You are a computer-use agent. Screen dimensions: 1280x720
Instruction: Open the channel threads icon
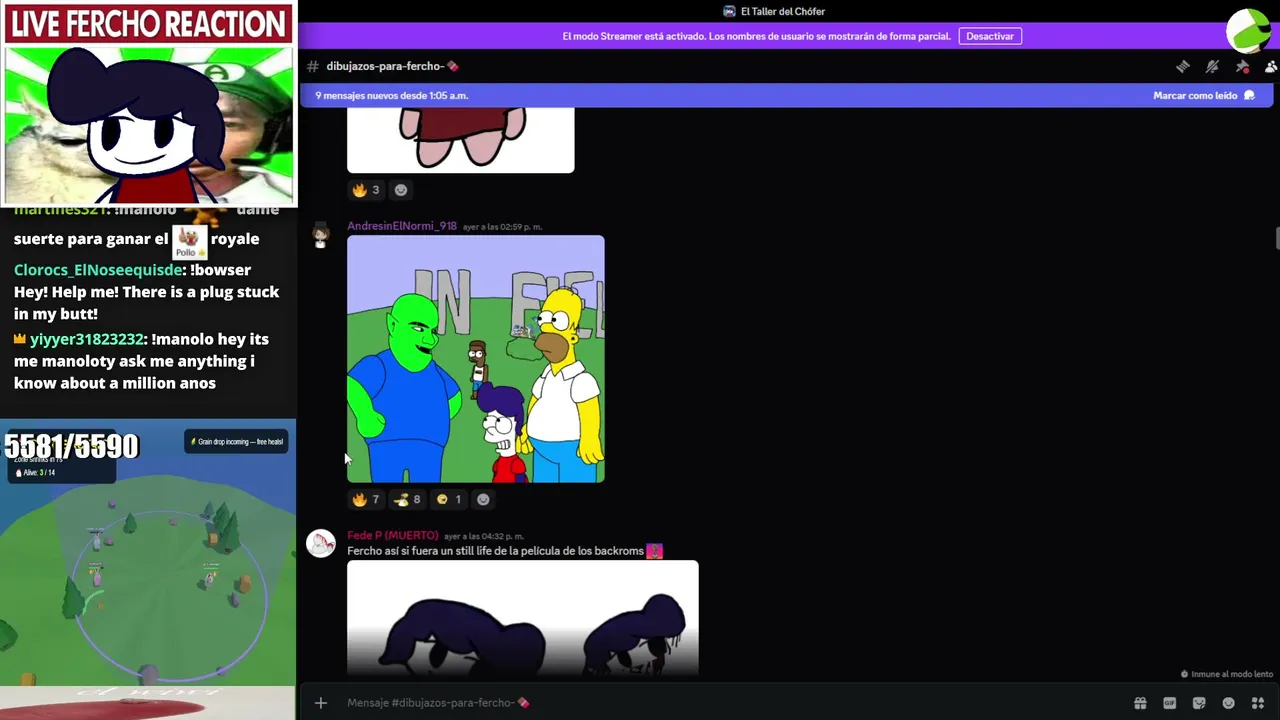click(x=1183, y=66)
